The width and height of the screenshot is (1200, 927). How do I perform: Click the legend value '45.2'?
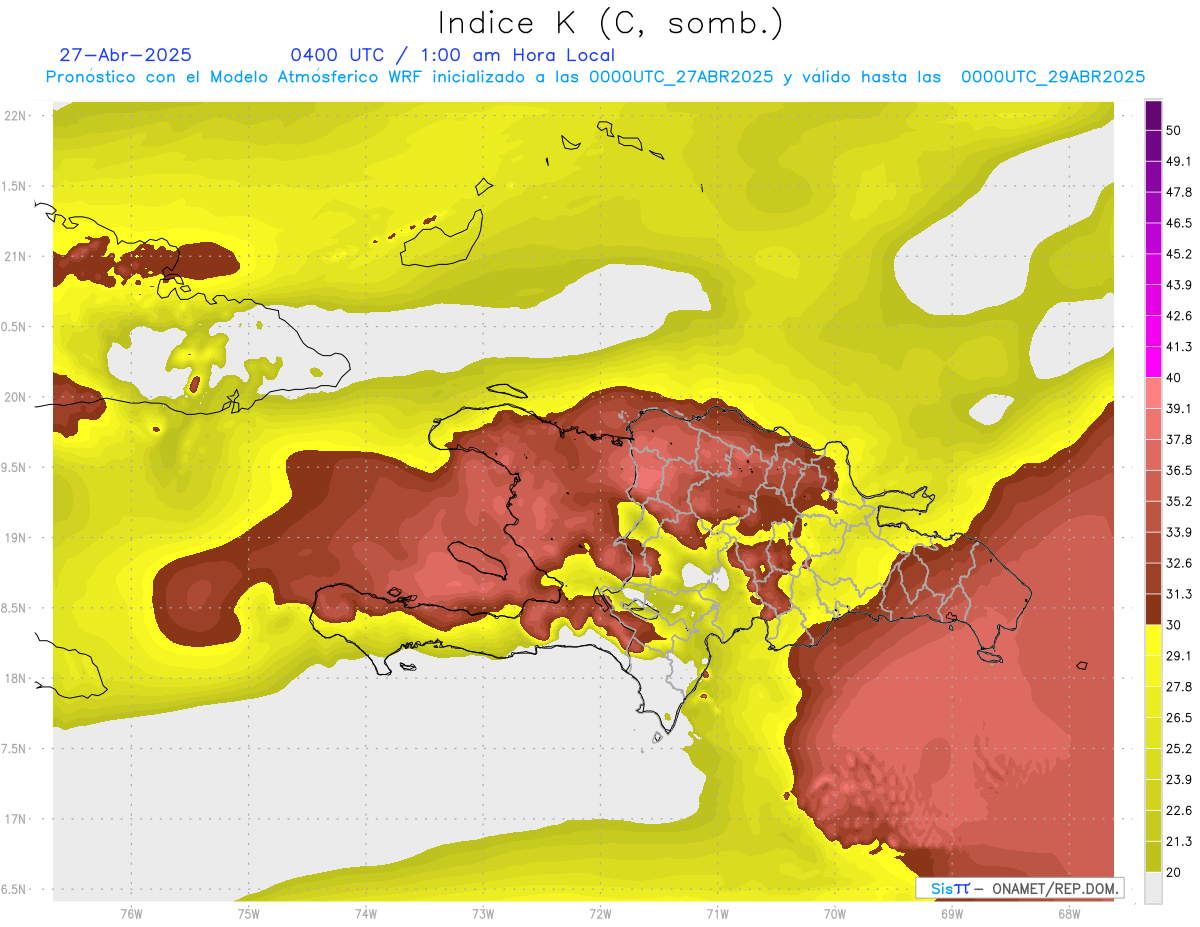(1179, 254)
